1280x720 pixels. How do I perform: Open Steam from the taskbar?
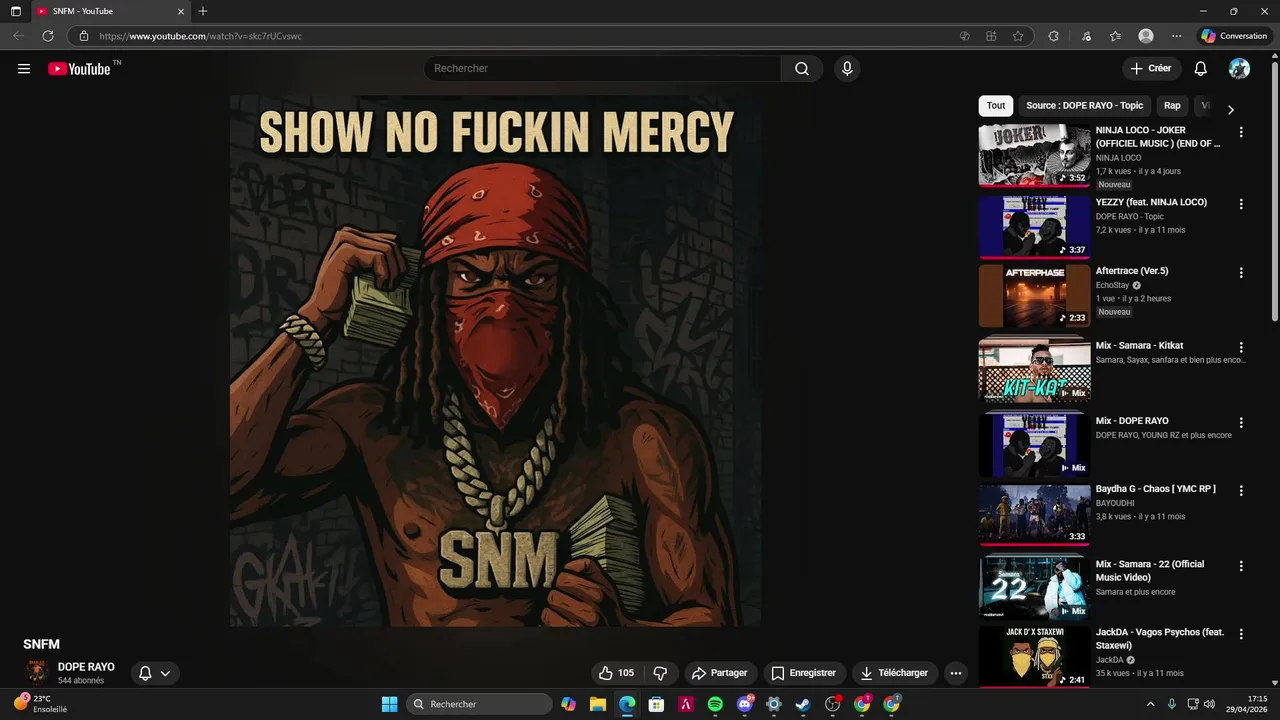[x=802, y=704]
